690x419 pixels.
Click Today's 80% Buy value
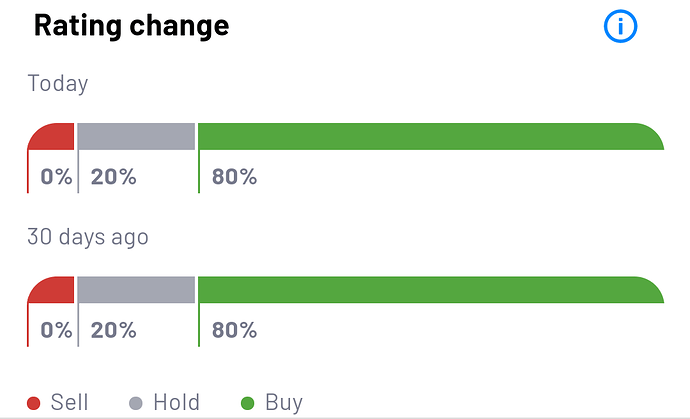point(234,177)
